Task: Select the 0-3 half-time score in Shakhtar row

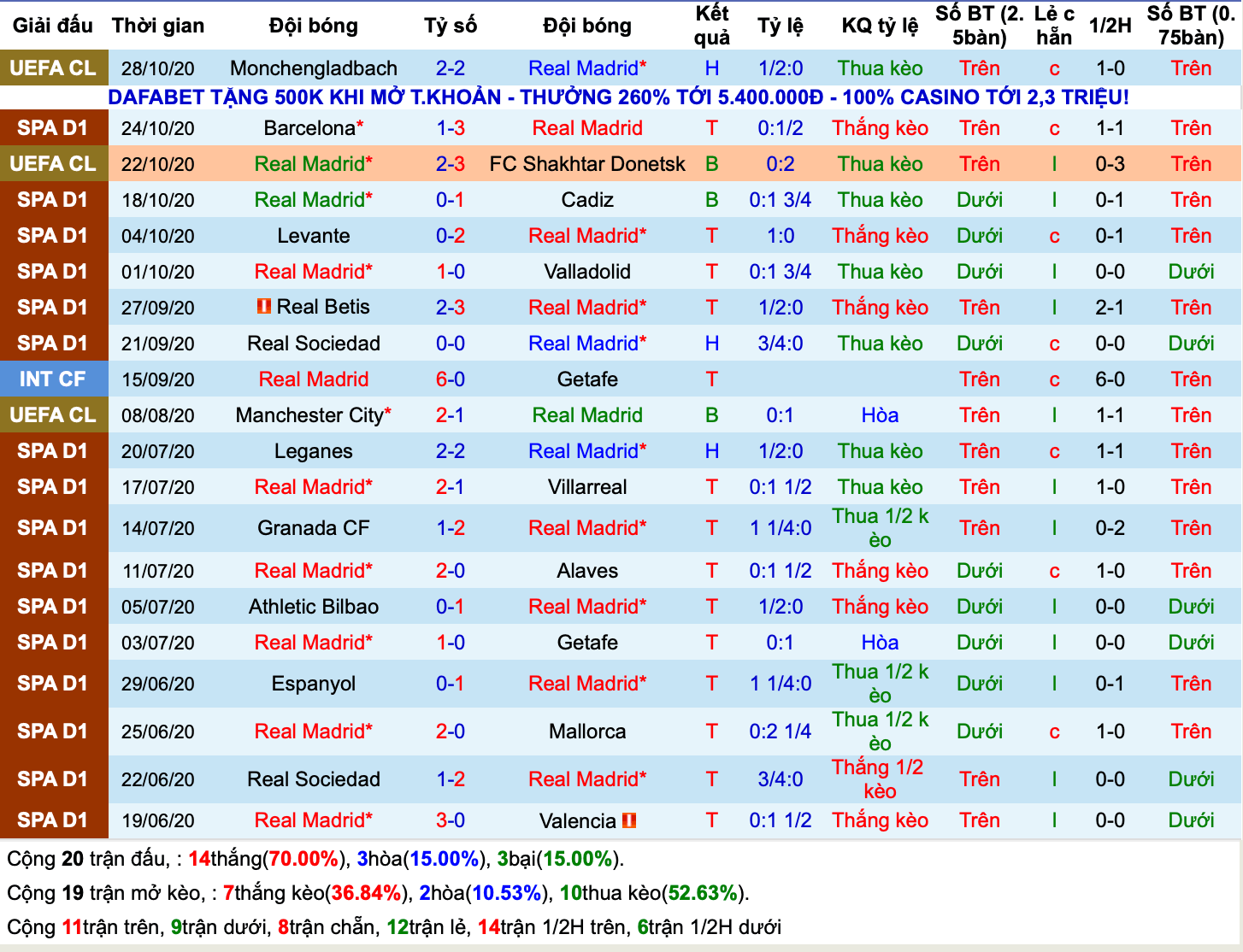Action: (x=1110, y=164)
